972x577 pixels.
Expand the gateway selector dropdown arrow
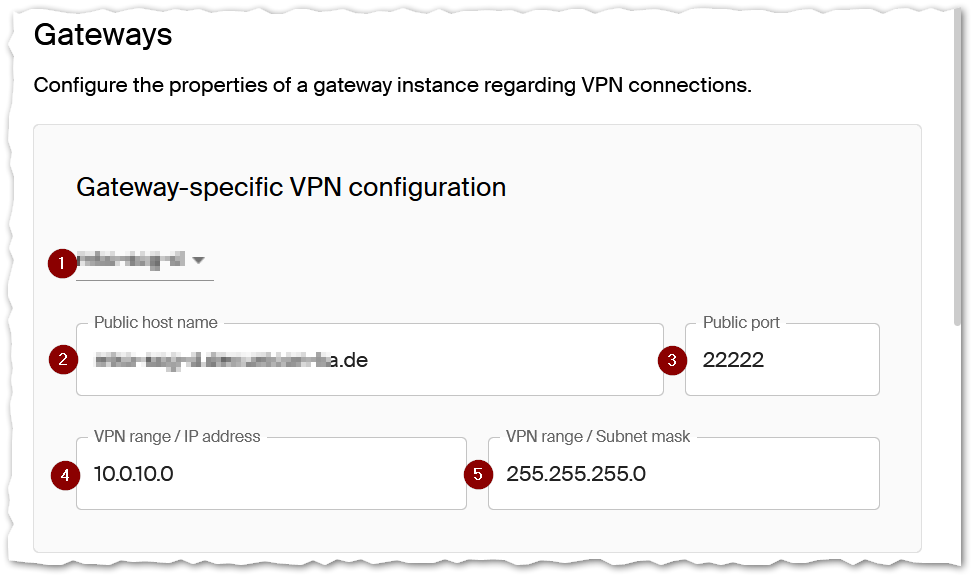[x=199, y=261]
